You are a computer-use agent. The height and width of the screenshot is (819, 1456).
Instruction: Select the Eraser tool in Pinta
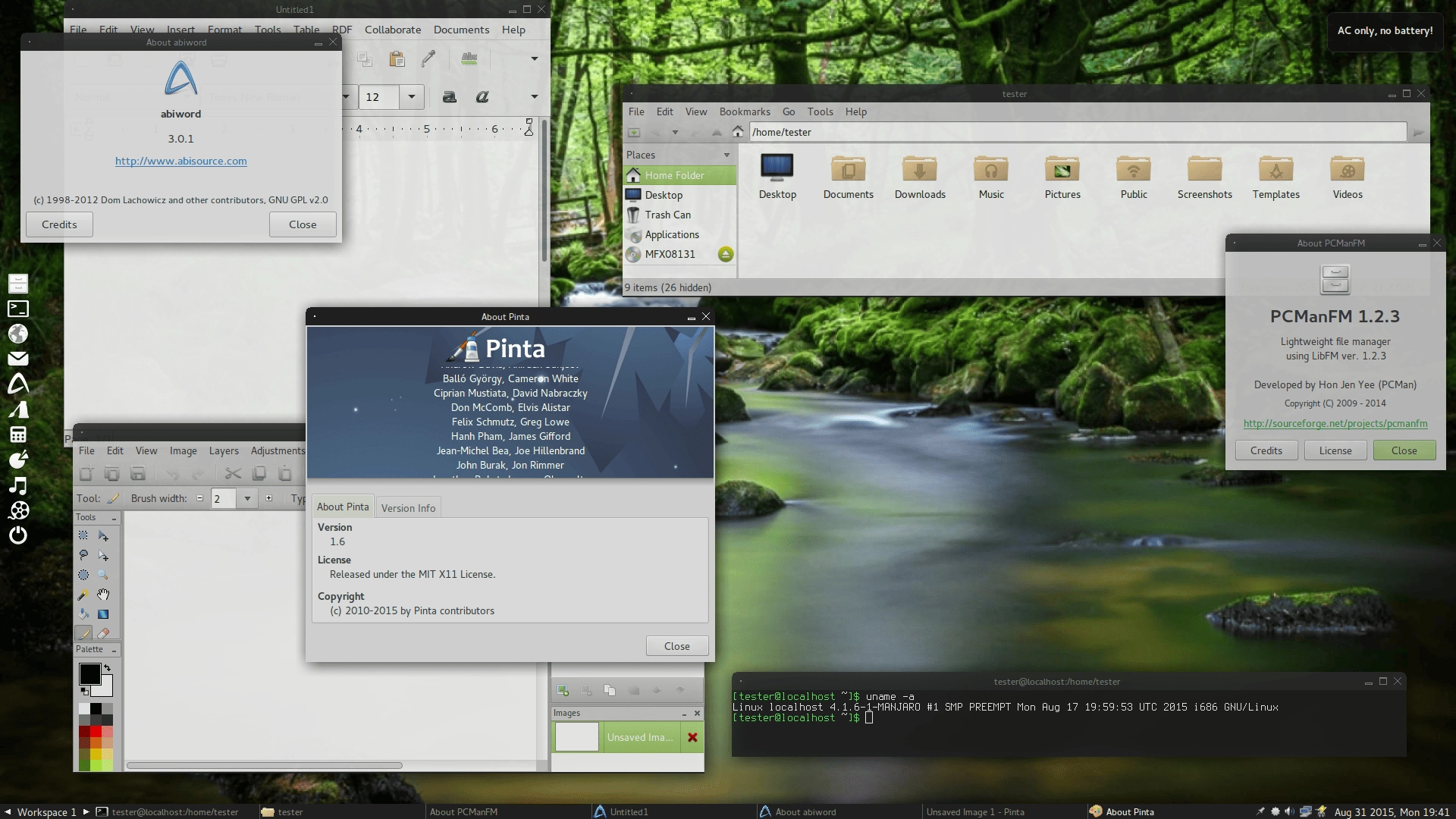[x=103, y=633]
